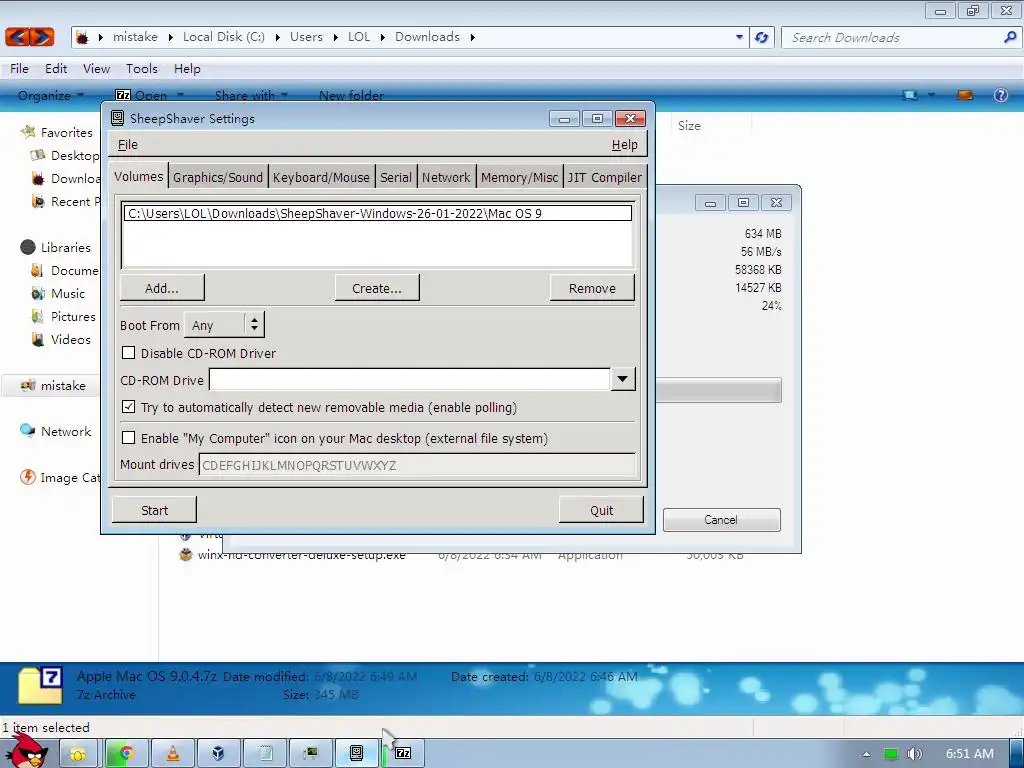
Task: Cancel the 7-Zip extraction dialog
Action: (721, 520)
